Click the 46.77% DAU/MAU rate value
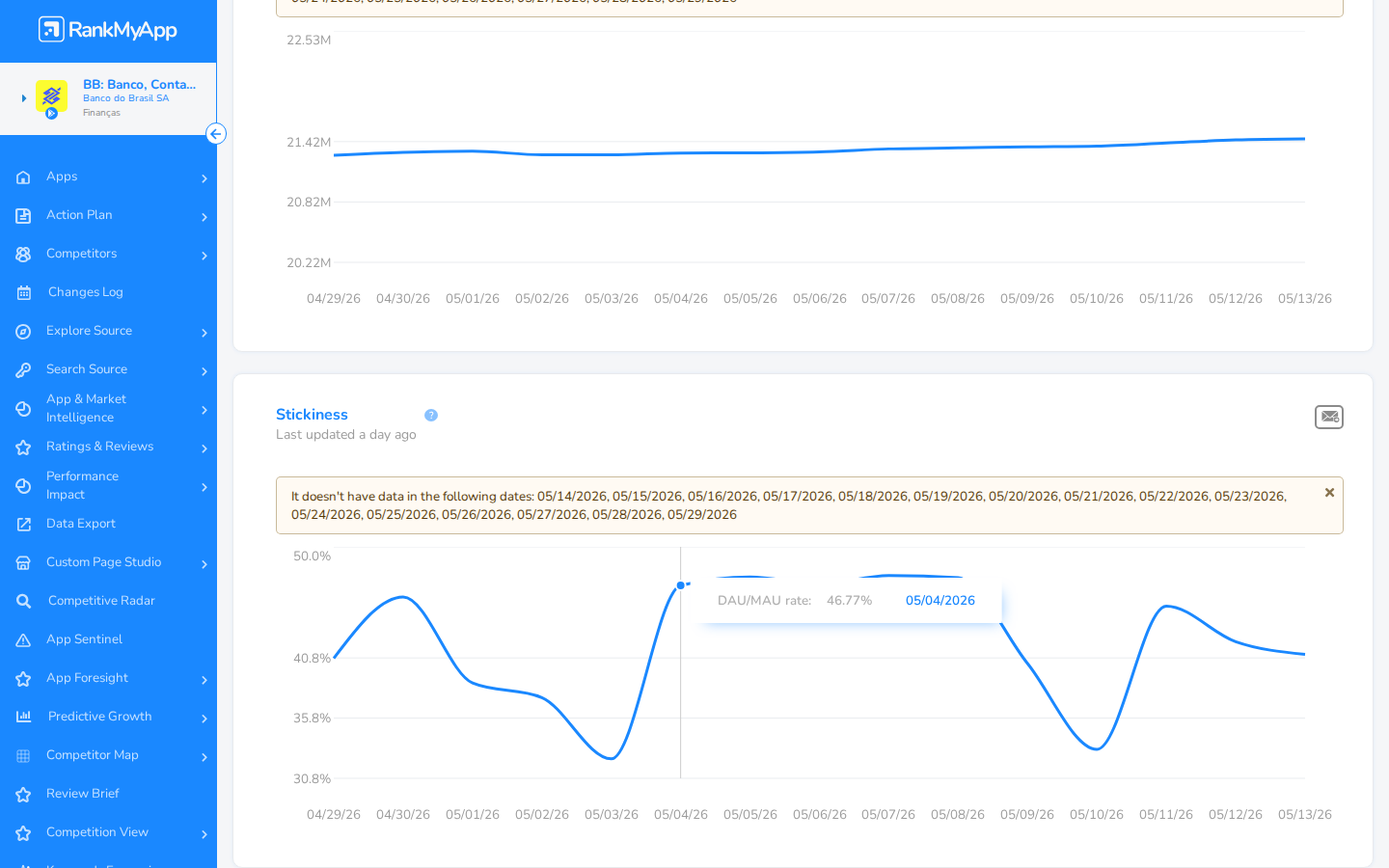 [x=849, y=601]
